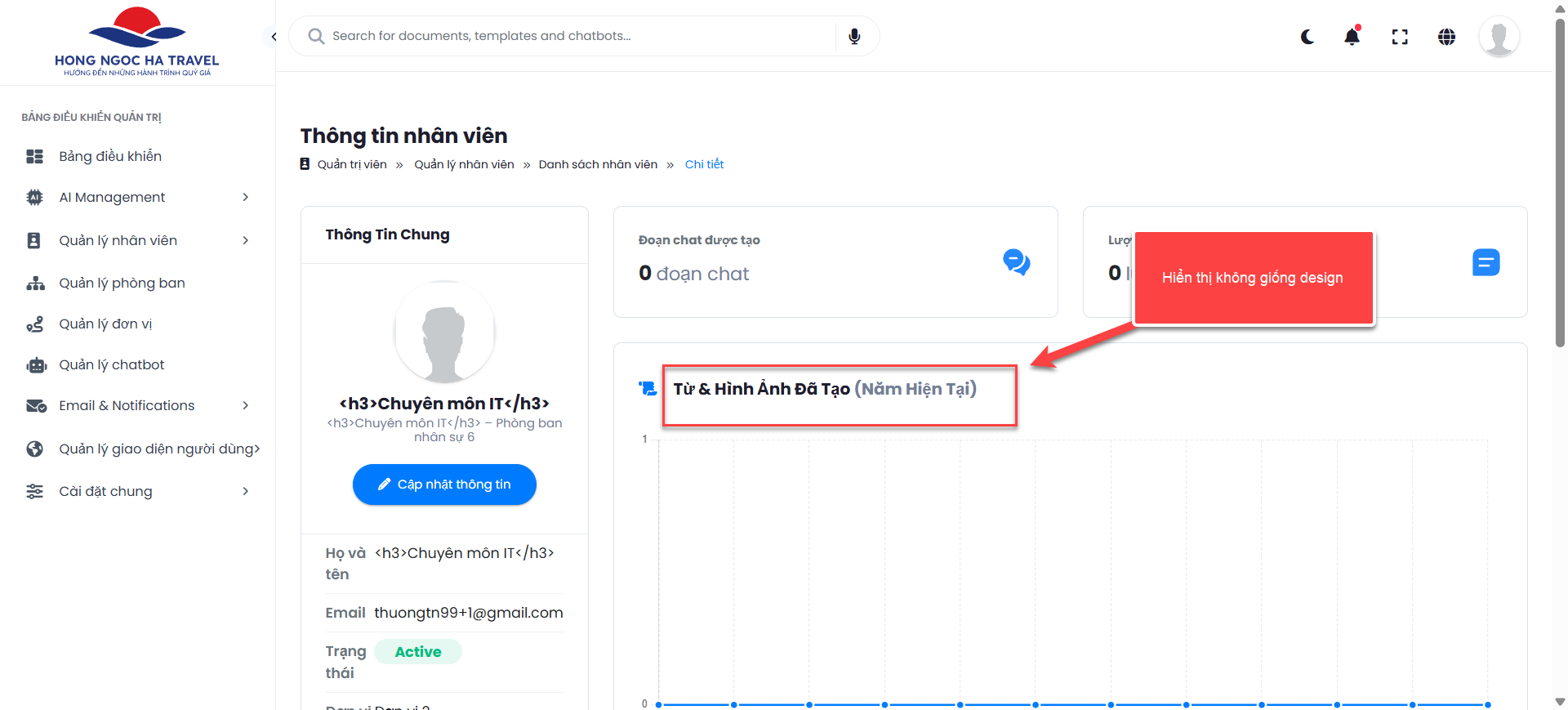Go to Danh sách nhân viên breadcrumb
The width and height of the screenshot is (1568, 710).
point(598,164)
